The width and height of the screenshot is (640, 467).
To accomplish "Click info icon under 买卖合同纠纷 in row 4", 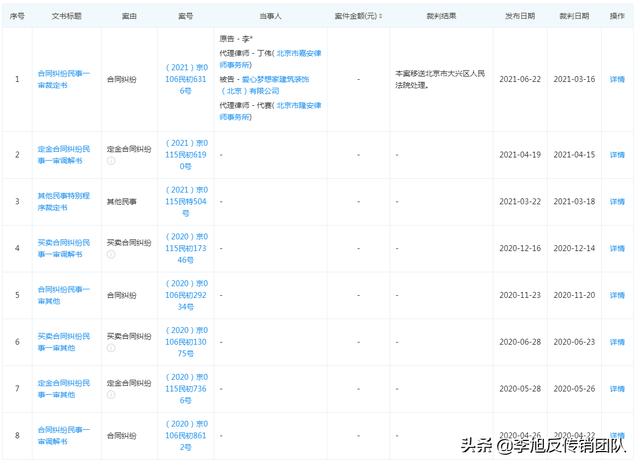I will (x=111, y=254).
